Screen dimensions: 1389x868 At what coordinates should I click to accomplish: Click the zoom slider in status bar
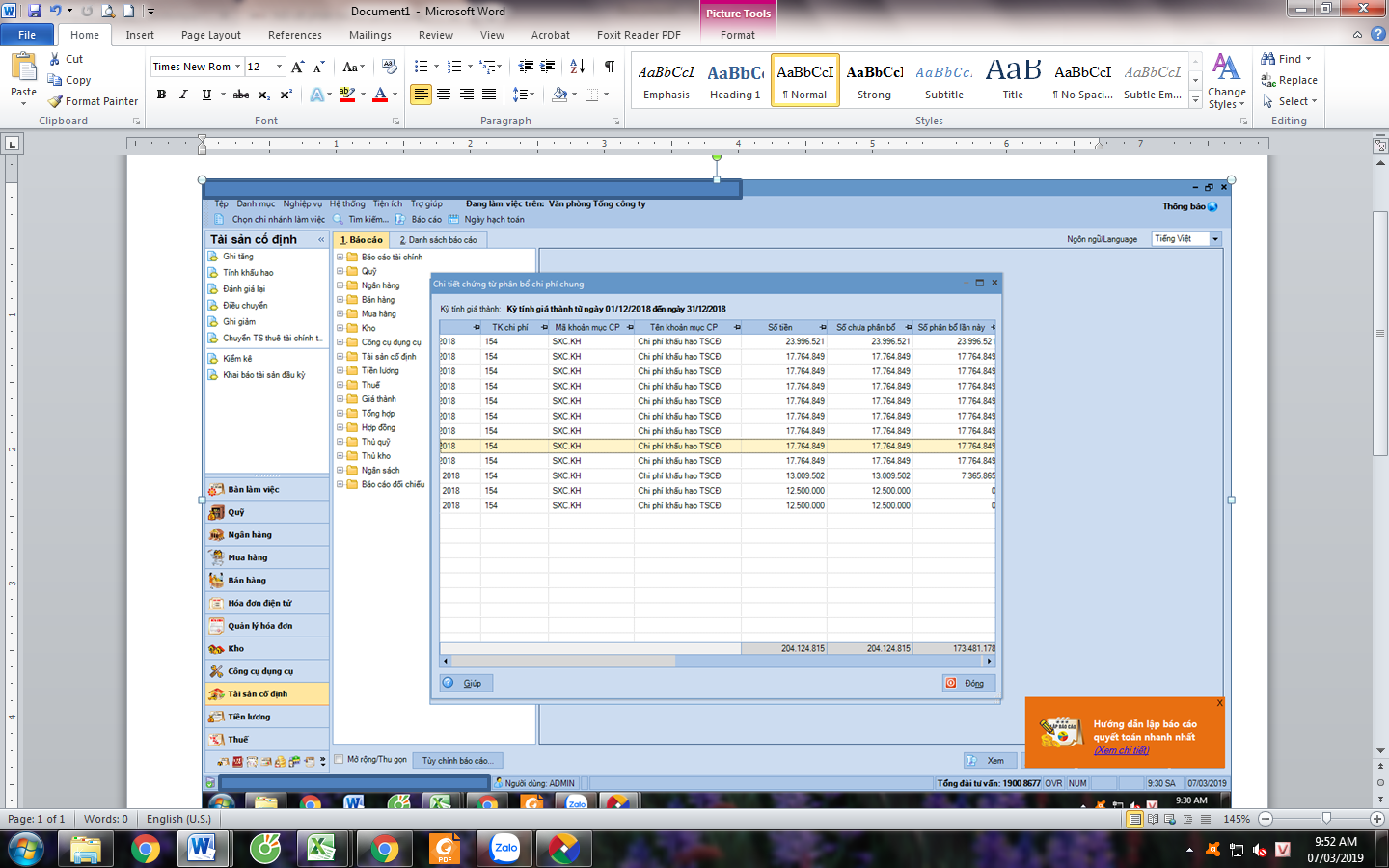[x=1326, y=819]
